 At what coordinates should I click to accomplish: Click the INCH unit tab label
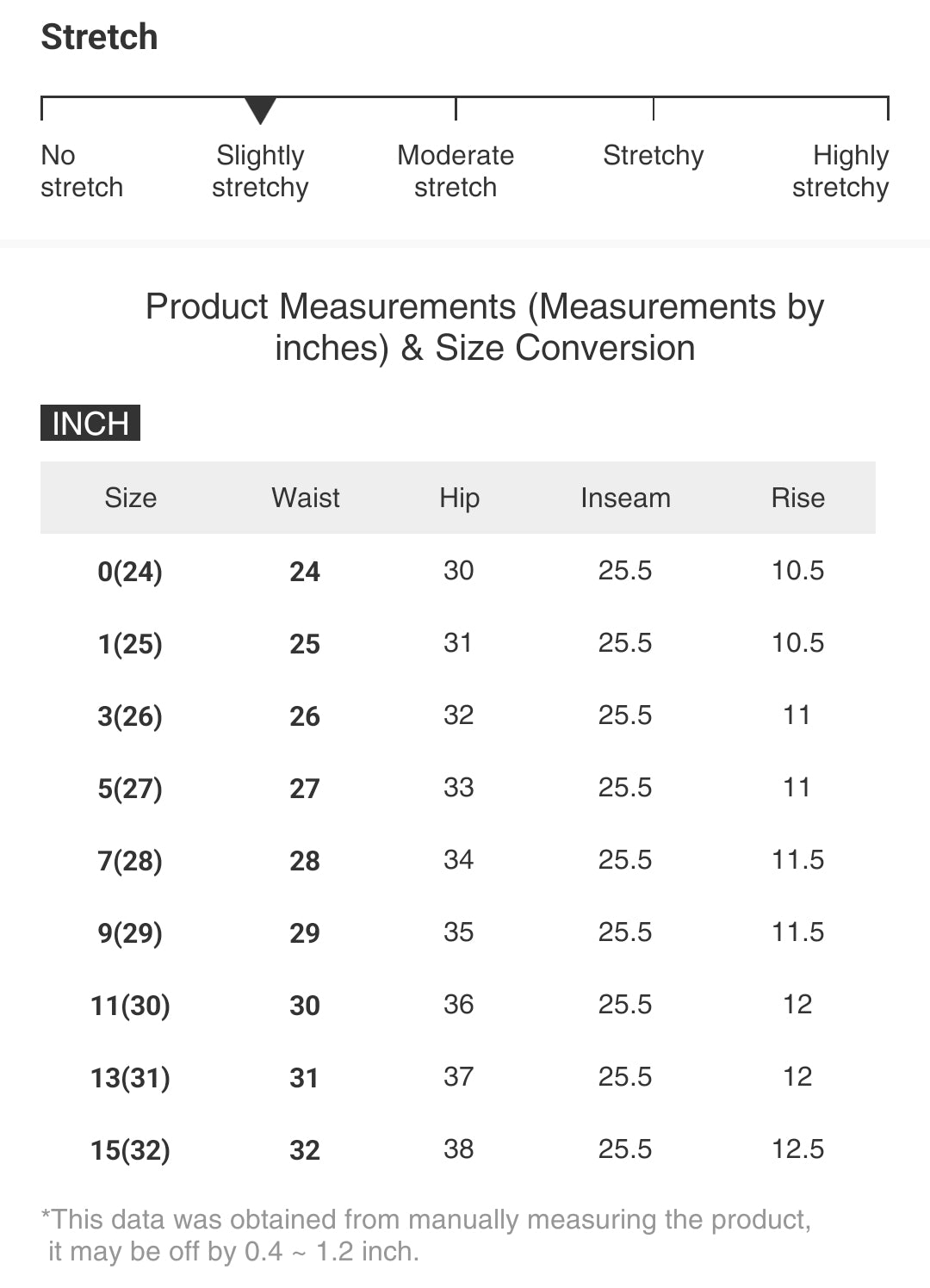click(x=90, y=423)
